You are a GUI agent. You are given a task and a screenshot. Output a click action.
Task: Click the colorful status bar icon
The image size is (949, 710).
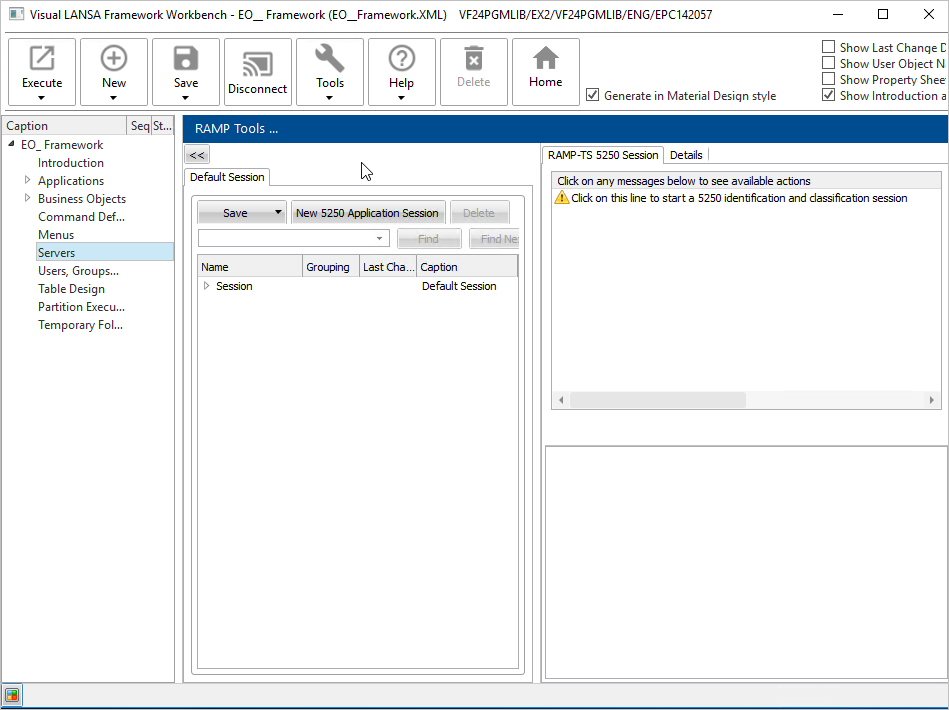[x=11, y=695]
